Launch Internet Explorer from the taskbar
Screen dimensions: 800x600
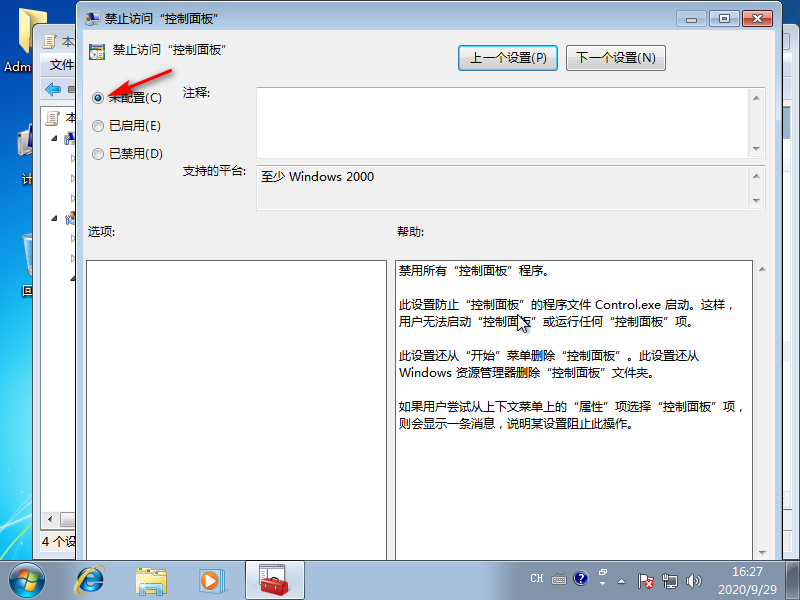click(91, 578)
